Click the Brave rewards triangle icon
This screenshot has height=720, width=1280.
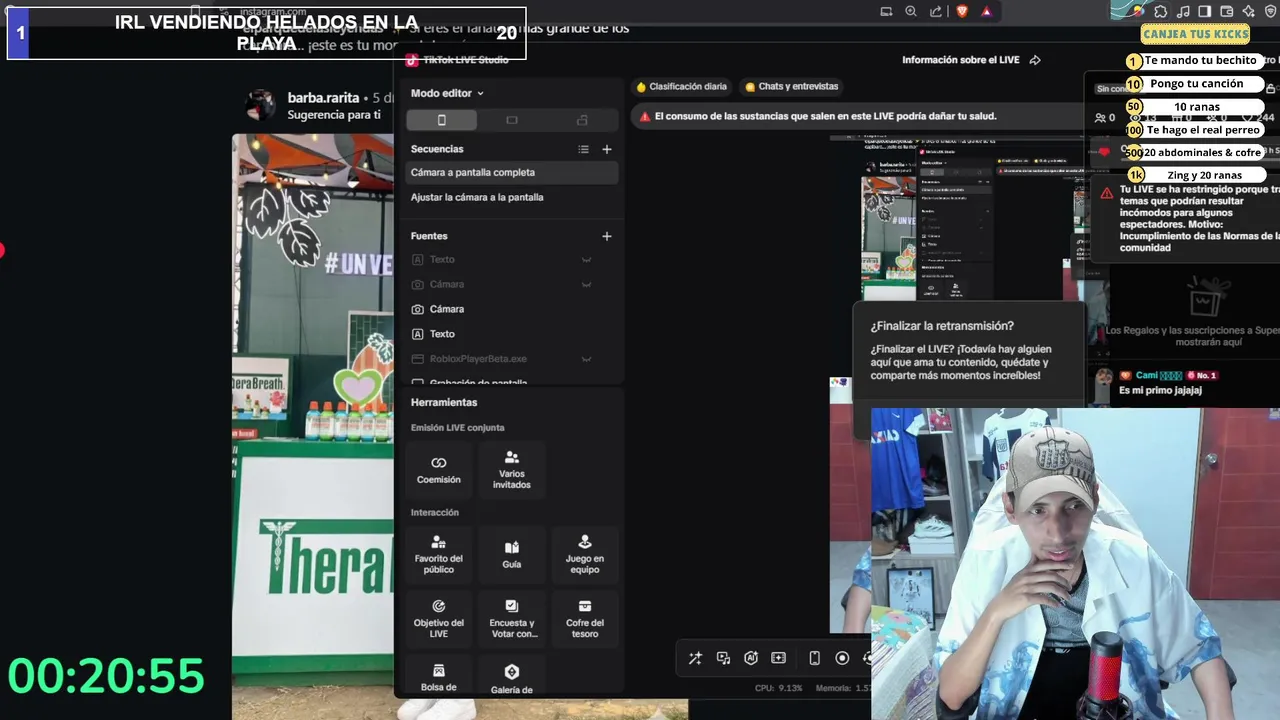(x=986, y=11)
